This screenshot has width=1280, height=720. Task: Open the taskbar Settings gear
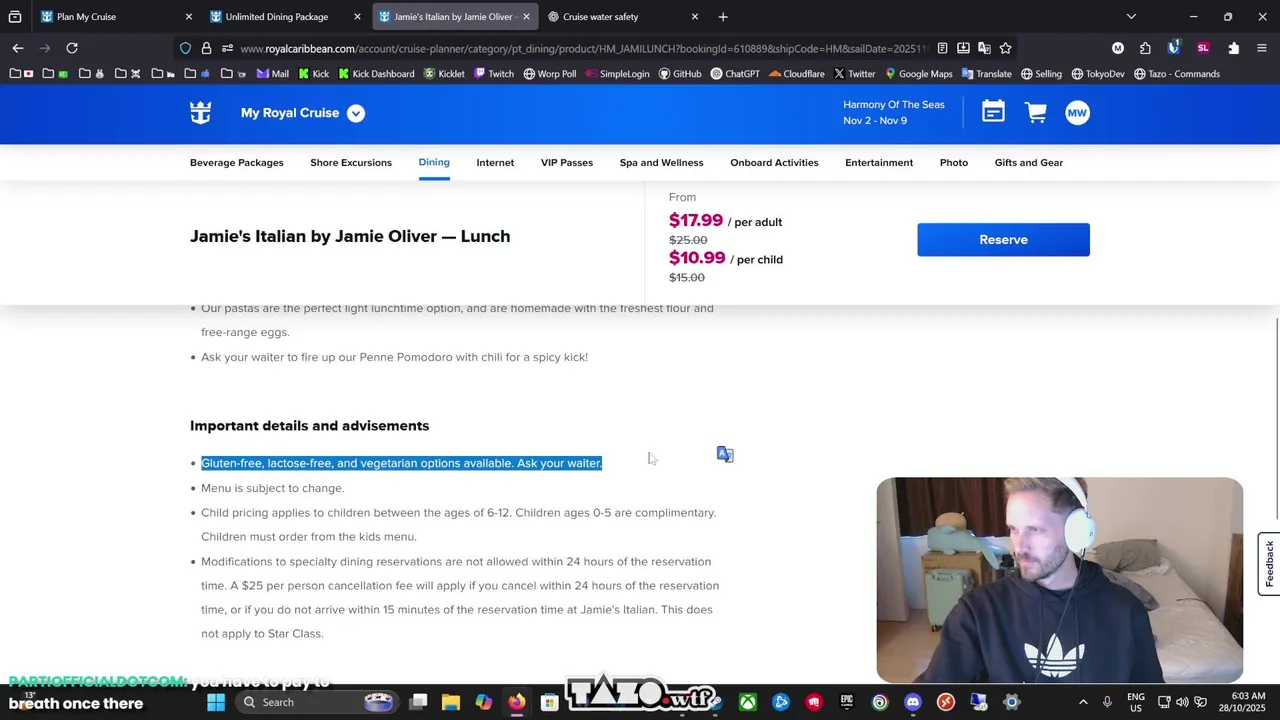[x=1011, y=702]
